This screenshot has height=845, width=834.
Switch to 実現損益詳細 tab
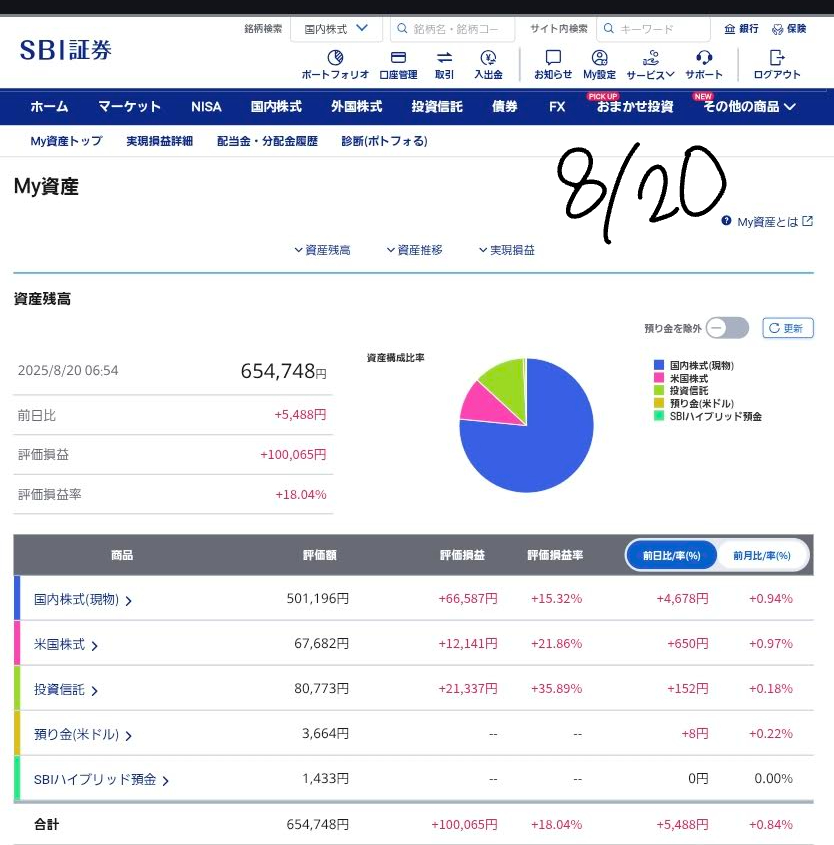coord(159,141)
